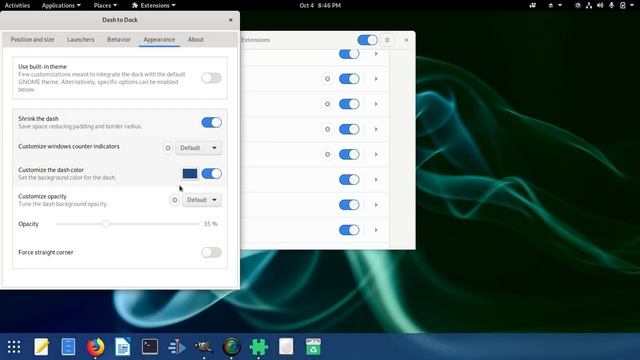This screenshot has height=360, width=640.
Task: Click the brightness sun icon in top bar
Action: coord(578,5)
